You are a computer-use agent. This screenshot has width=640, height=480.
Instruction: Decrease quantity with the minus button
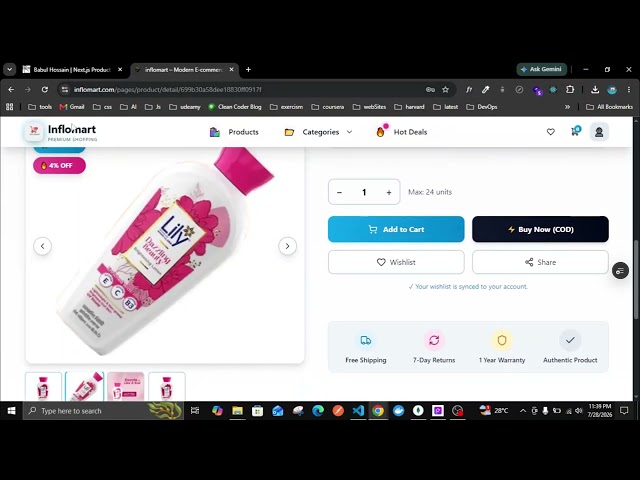click(340, 192)
